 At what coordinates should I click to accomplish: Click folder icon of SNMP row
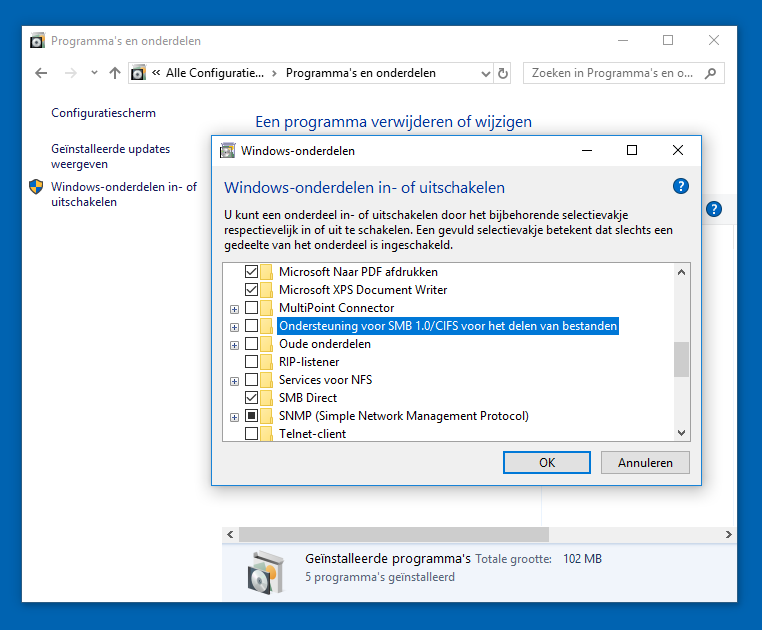266,416
